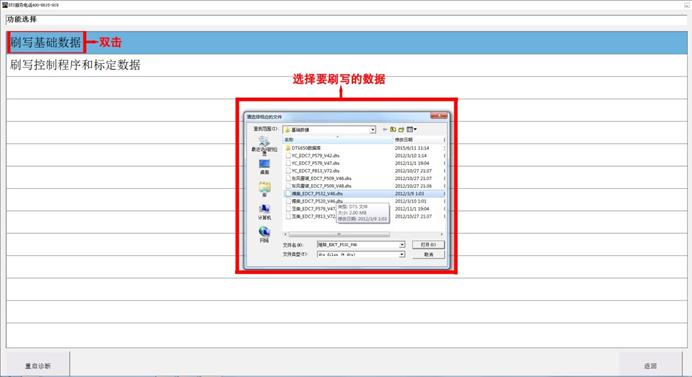692x377 pixels.
Task: Open Libraries location in file dialog sidebar
Action: click(x=264, y=189)
